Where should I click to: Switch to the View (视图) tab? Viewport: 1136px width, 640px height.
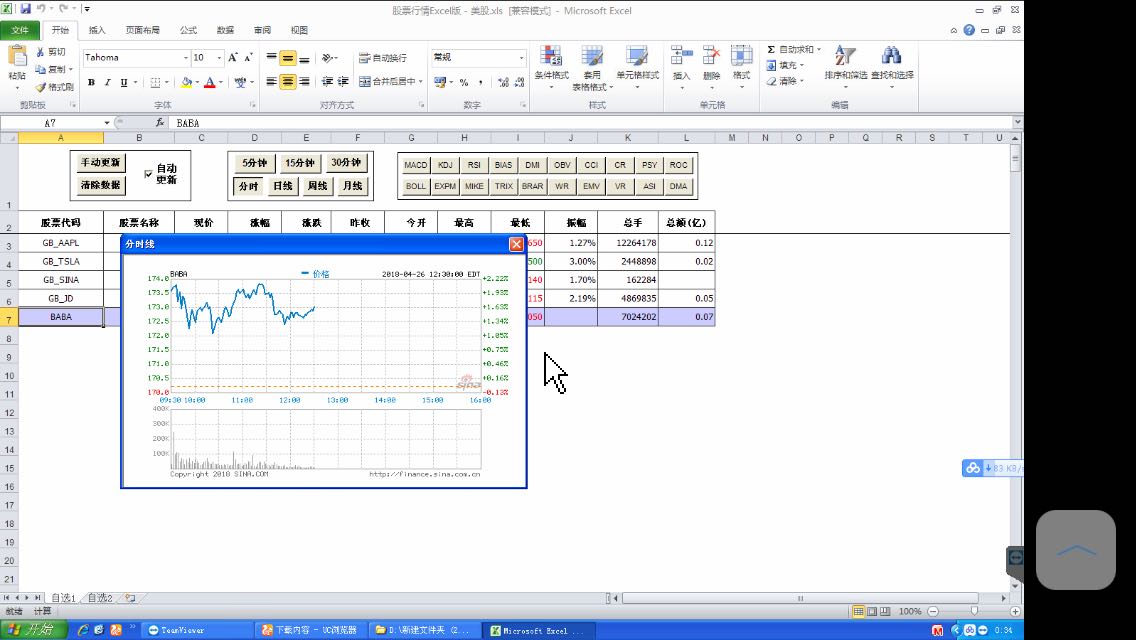click(x=299, y=30)
